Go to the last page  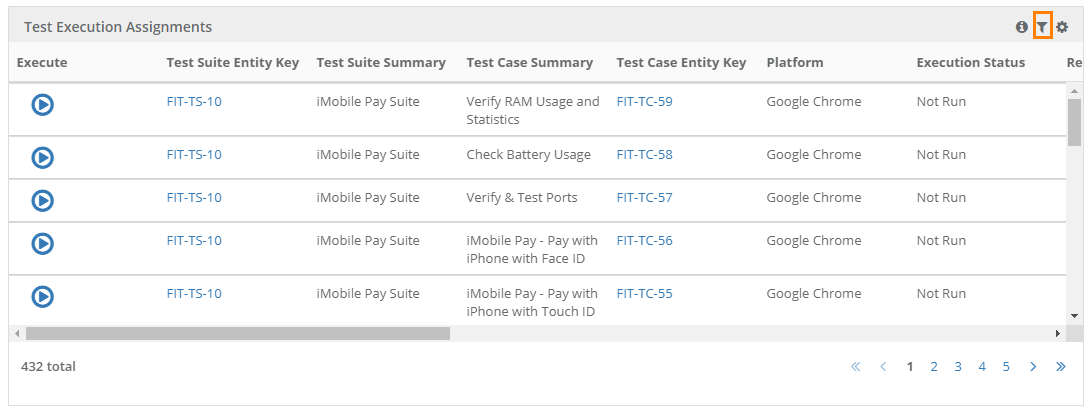[1060, 366]
